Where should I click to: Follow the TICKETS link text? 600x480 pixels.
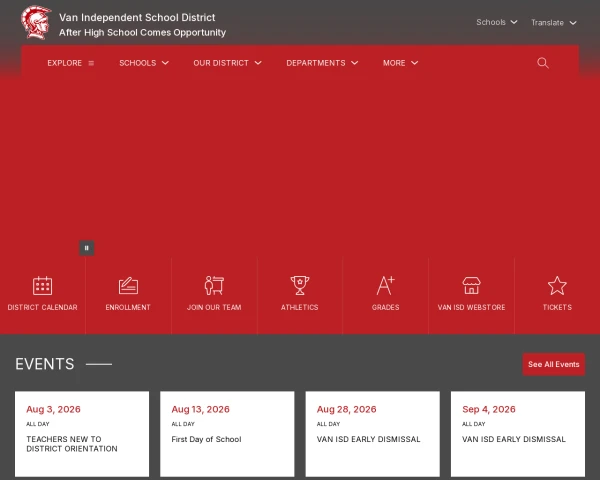[x=557, y=307]
